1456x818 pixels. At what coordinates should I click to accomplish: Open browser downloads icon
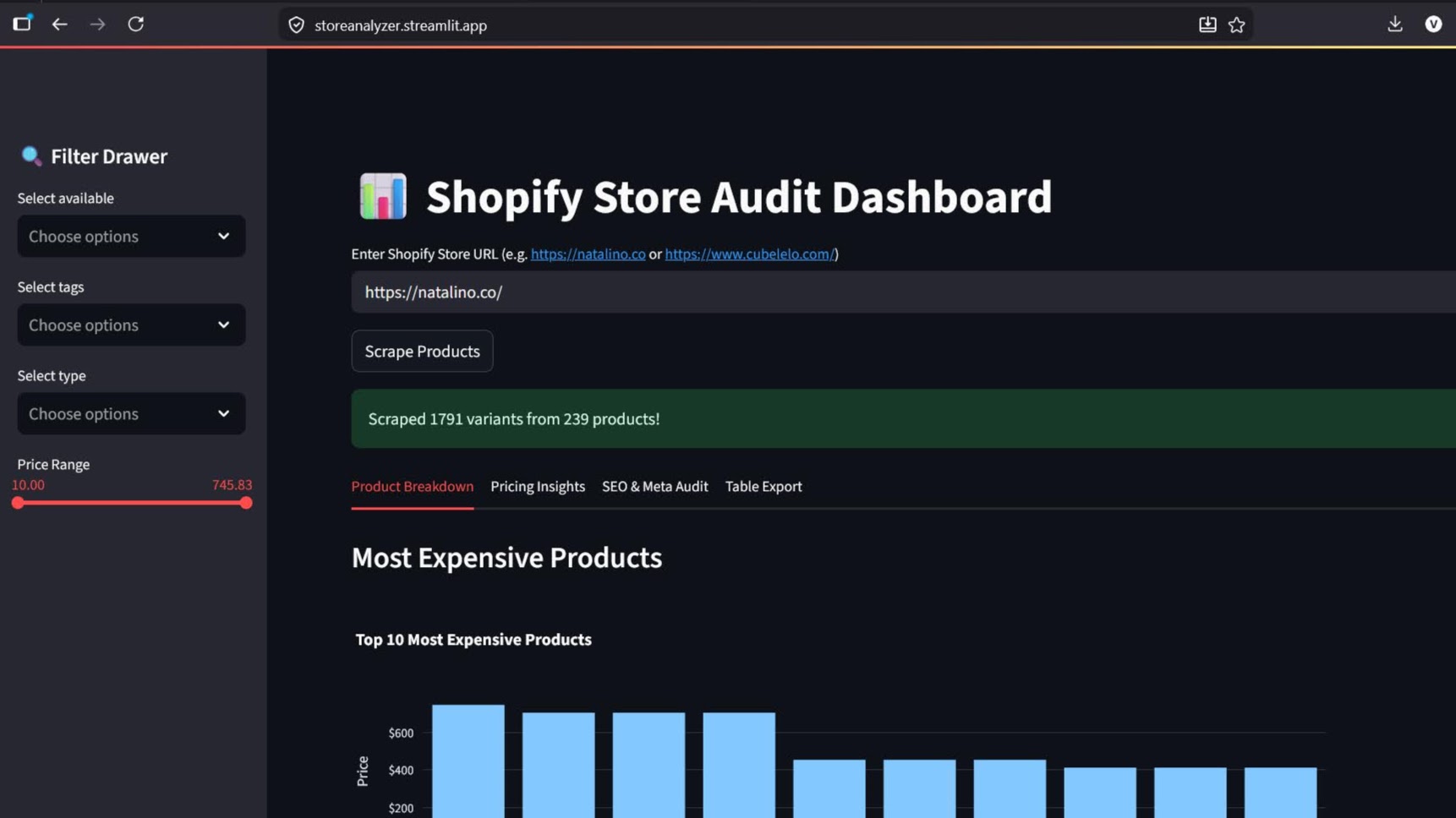[1395, 25]
